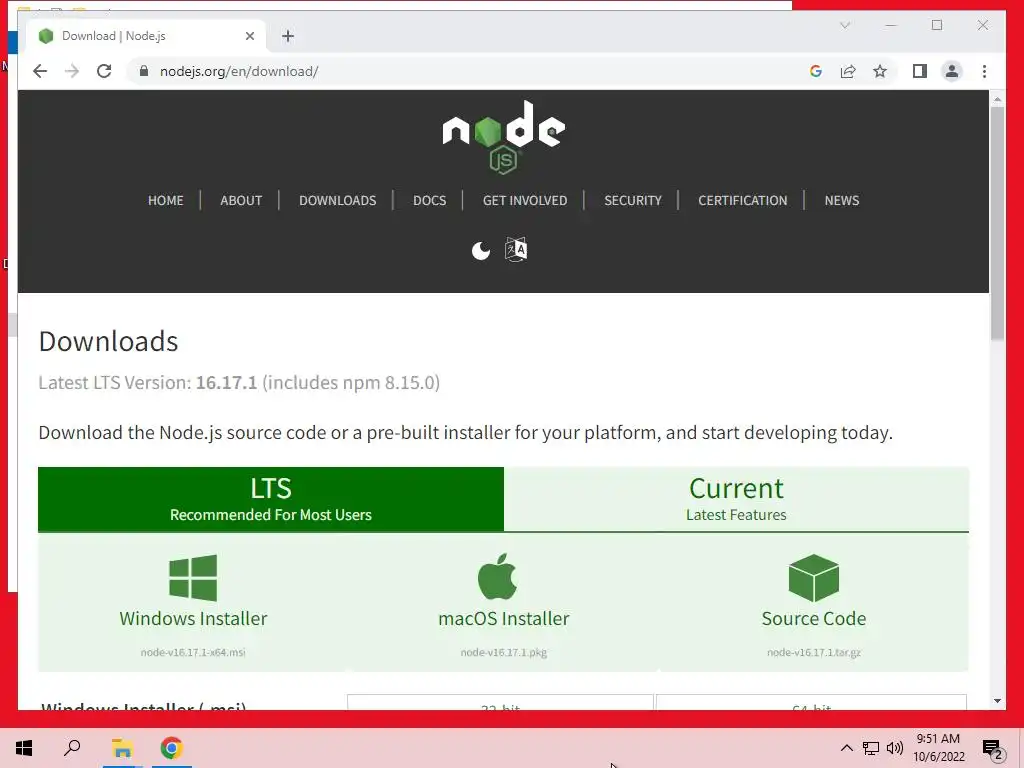Open the language translation icon

tap(516, 249)
